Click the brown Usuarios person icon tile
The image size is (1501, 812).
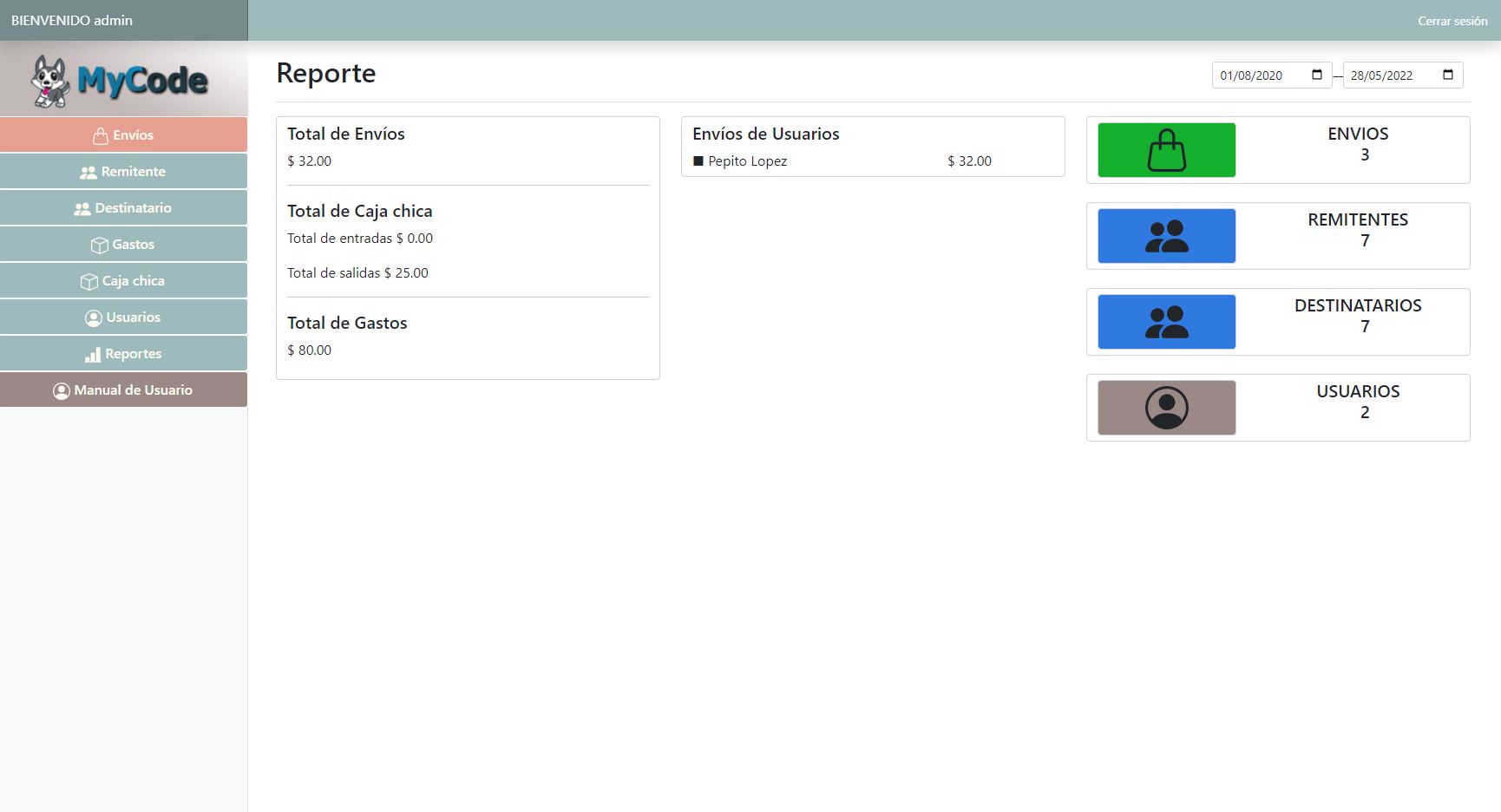(x=1166, y=408)
